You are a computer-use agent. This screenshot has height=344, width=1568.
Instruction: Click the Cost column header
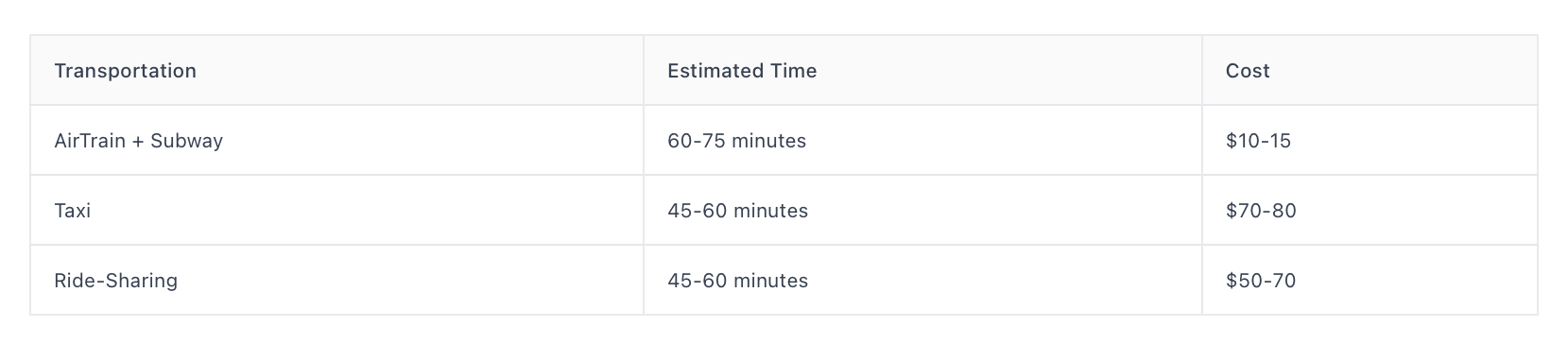tap(1370, 71)
